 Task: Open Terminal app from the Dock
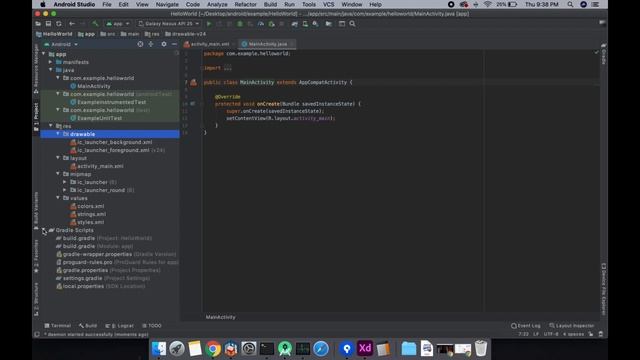267,349
